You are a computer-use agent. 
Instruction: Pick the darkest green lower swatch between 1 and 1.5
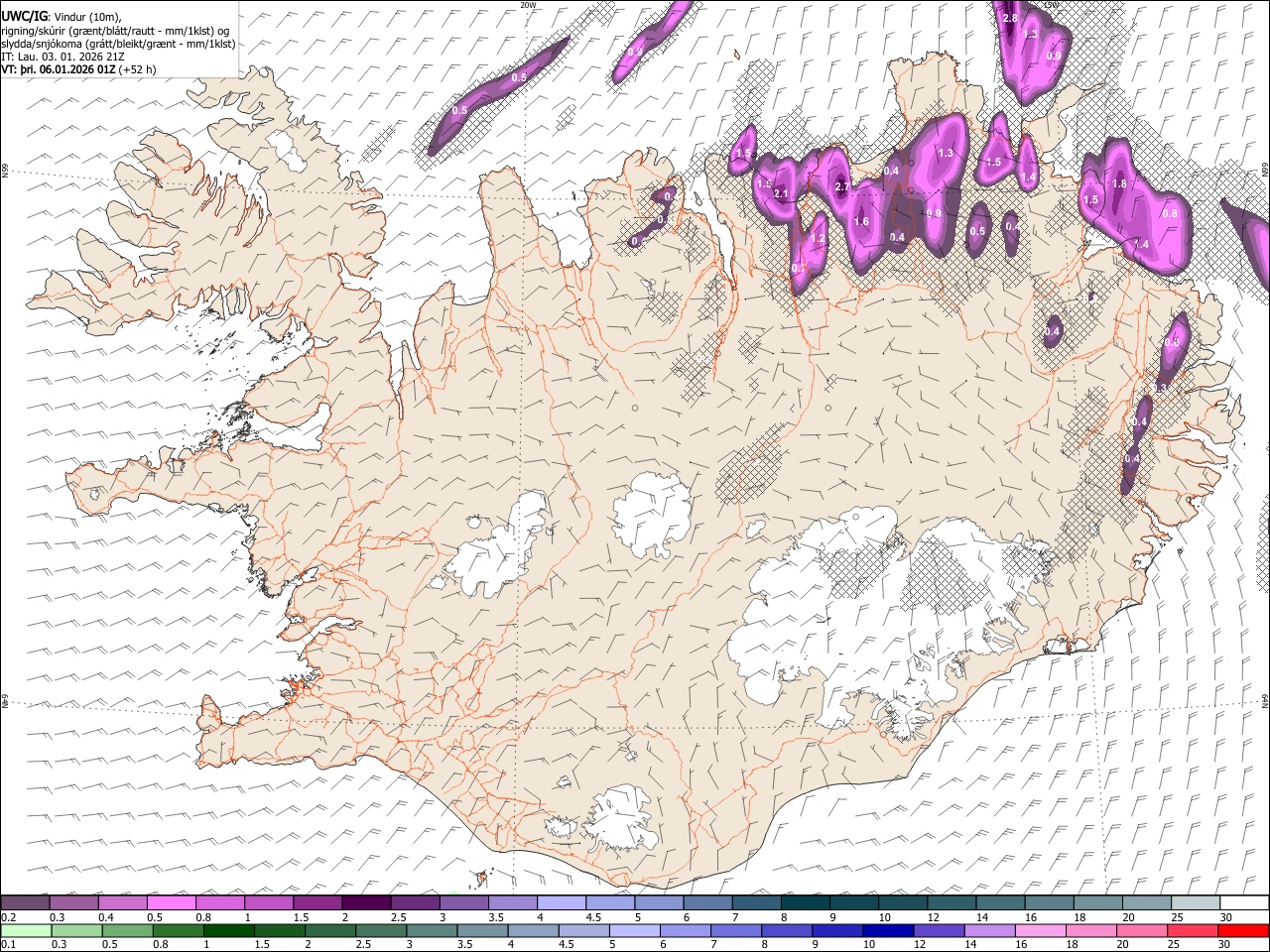[228, 930]
